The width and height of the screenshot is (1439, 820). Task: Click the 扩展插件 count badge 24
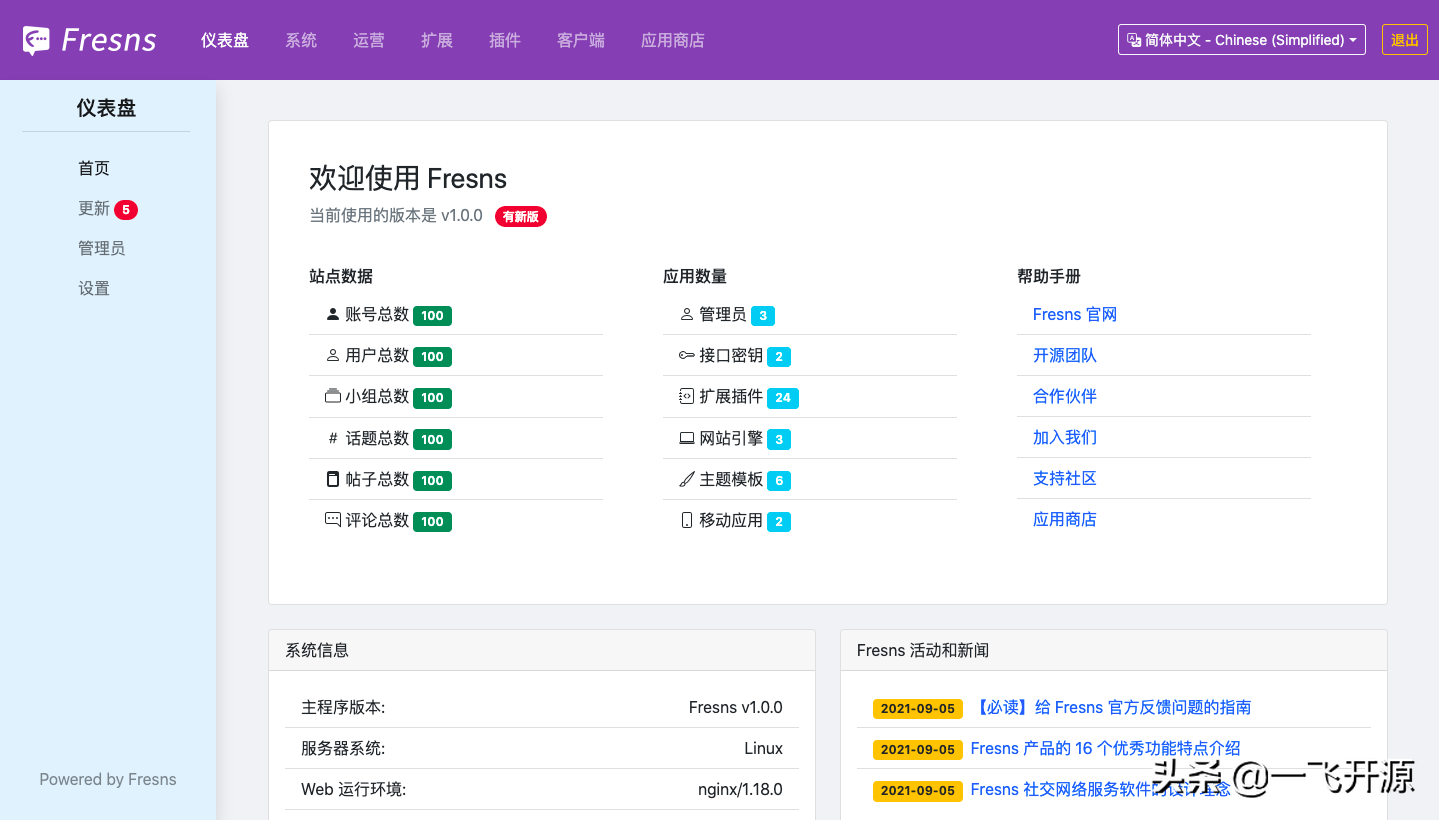783,398
